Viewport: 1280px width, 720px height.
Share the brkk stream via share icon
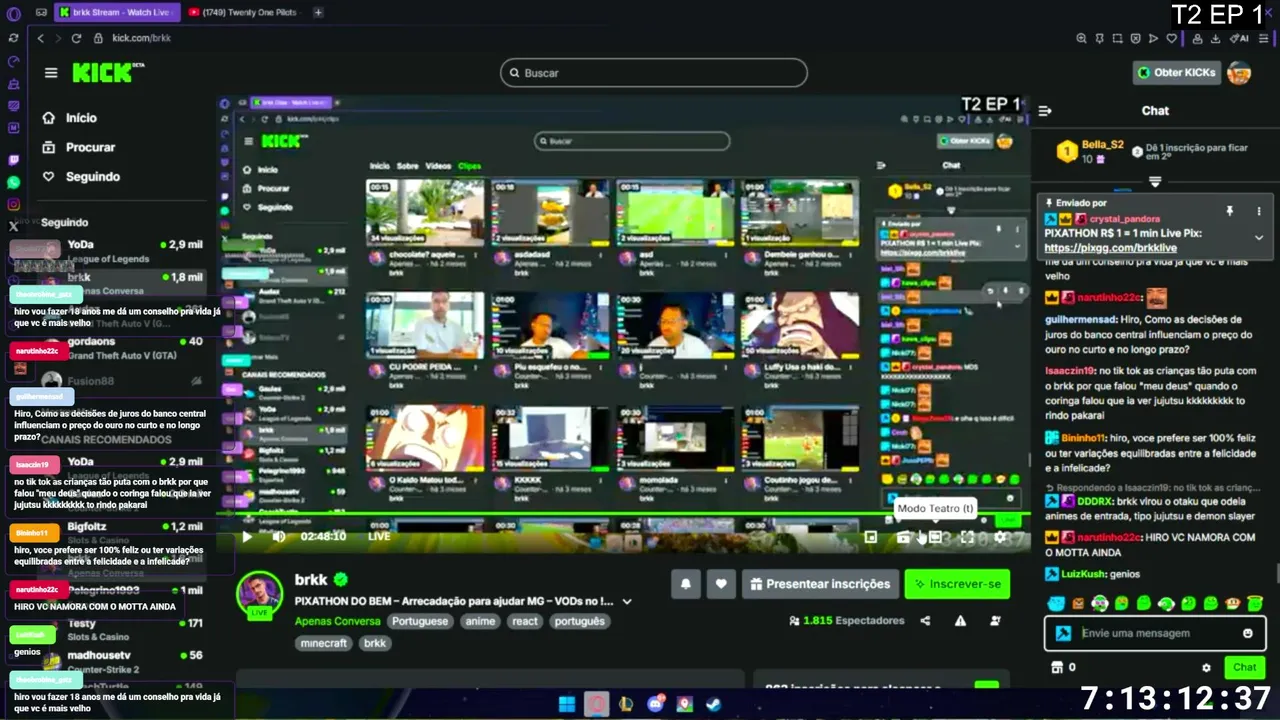coord(925,621)
